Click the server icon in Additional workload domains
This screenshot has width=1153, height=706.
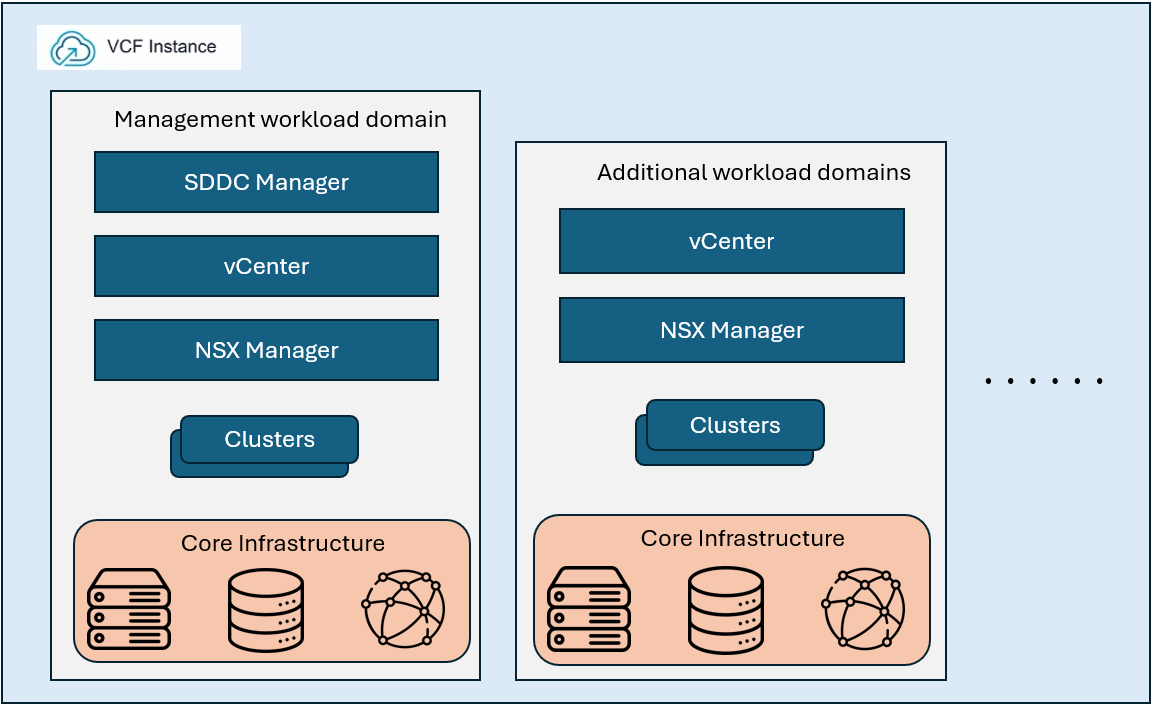pyautogui.click(x=589, y=609)
